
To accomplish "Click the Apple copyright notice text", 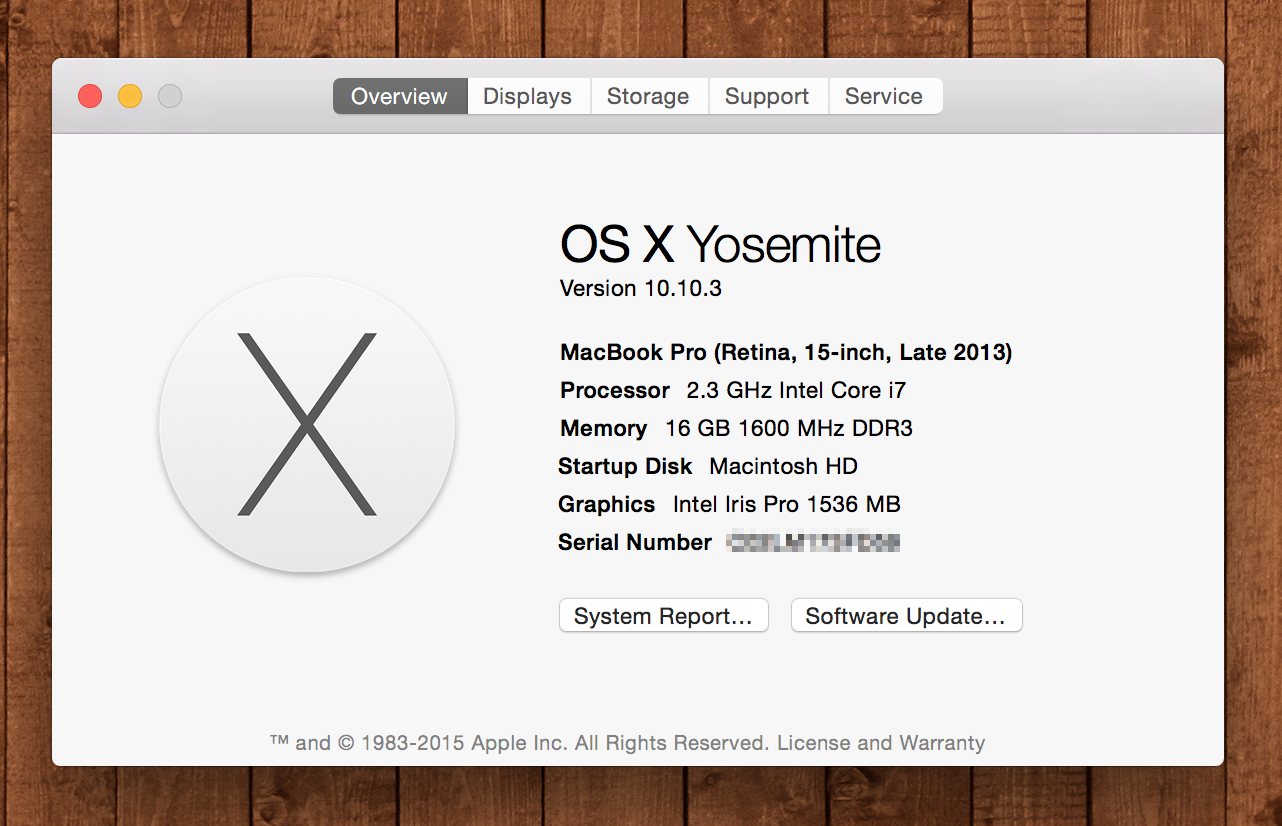I will (x=520, y=743).
